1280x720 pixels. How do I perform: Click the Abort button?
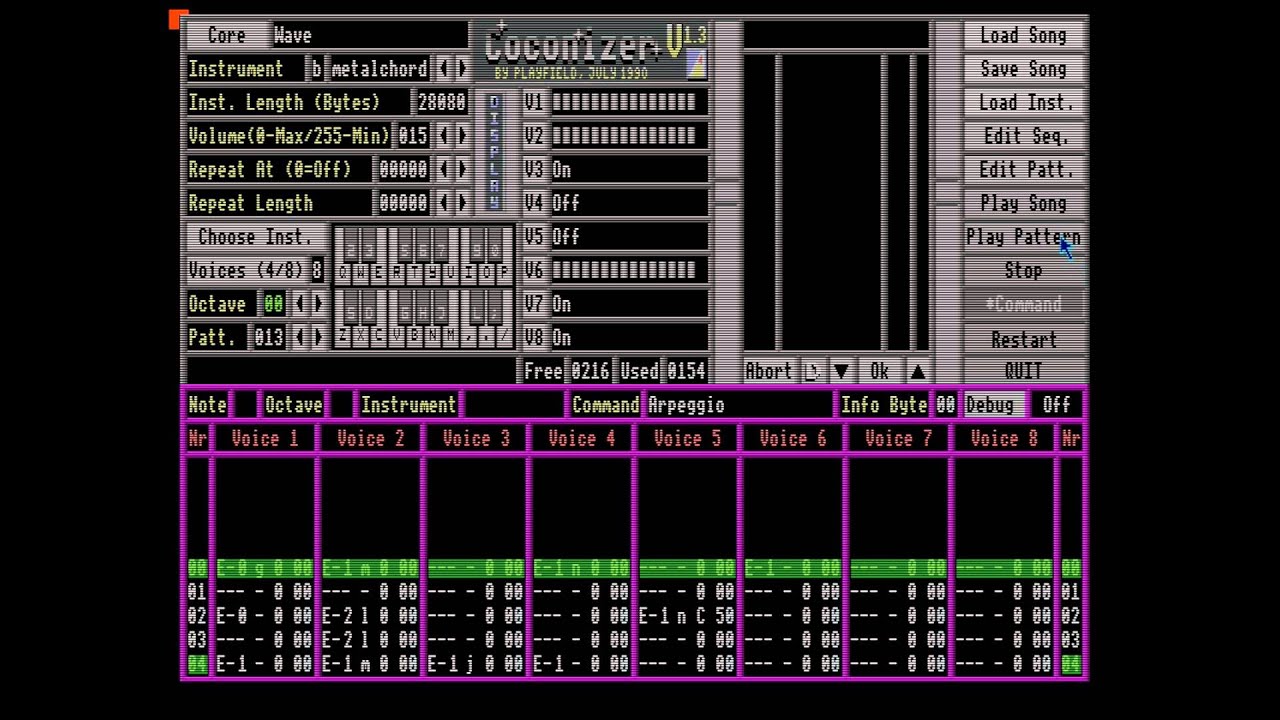click(768, 372)
